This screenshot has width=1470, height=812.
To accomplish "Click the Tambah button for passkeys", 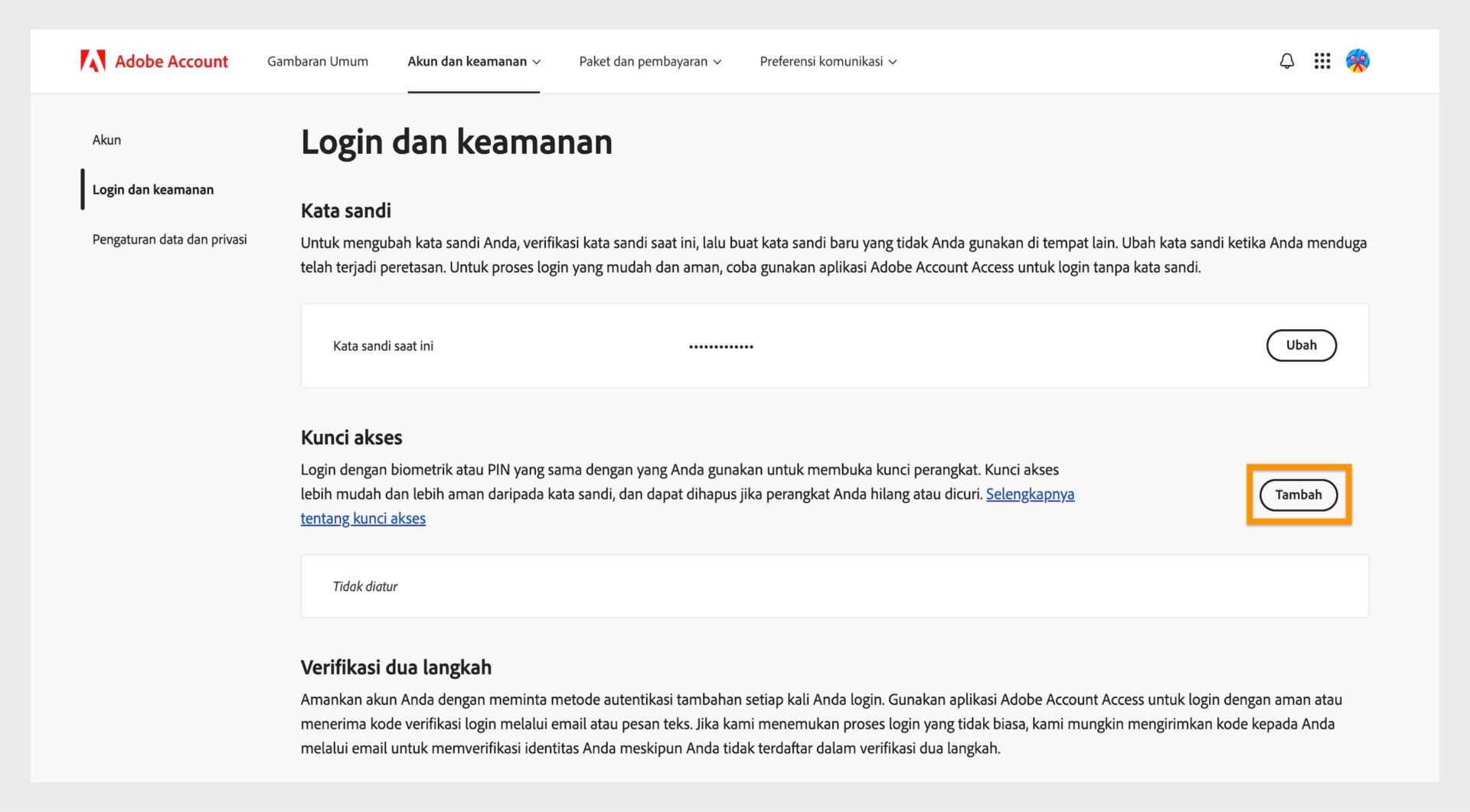I will (1298, 494).
